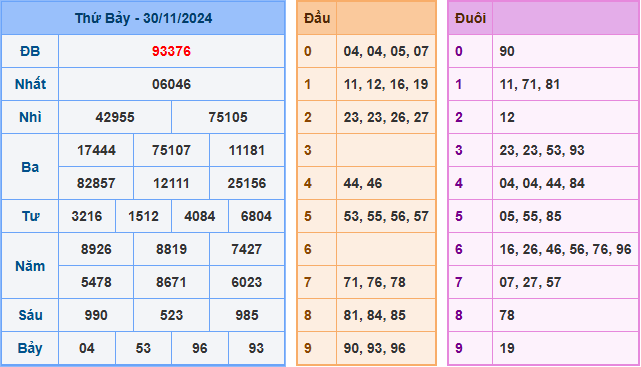The height and width of the screenshot is (367, 641).
Task: Select the Tư prize label
Action: 30,216
